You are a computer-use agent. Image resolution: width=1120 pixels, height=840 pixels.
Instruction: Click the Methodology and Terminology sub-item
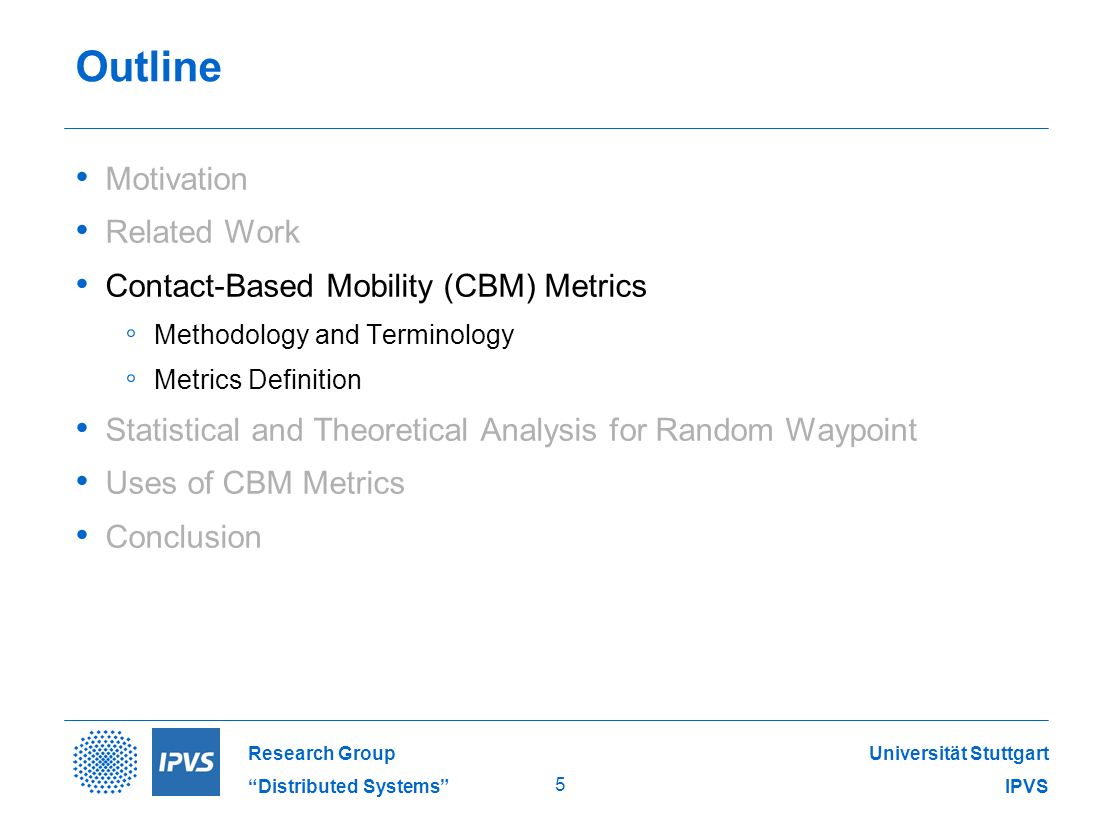pyautogui.click(x=334, y=334)
